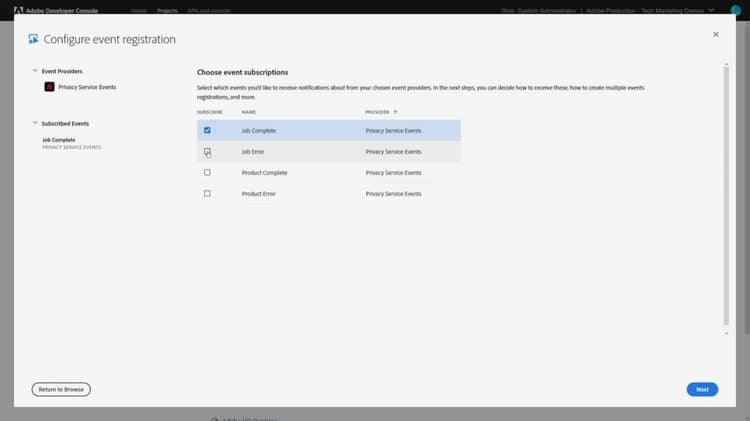This screenshot has height=421, width=750.
Task: Click the Next button
Action: coord(702,389)
